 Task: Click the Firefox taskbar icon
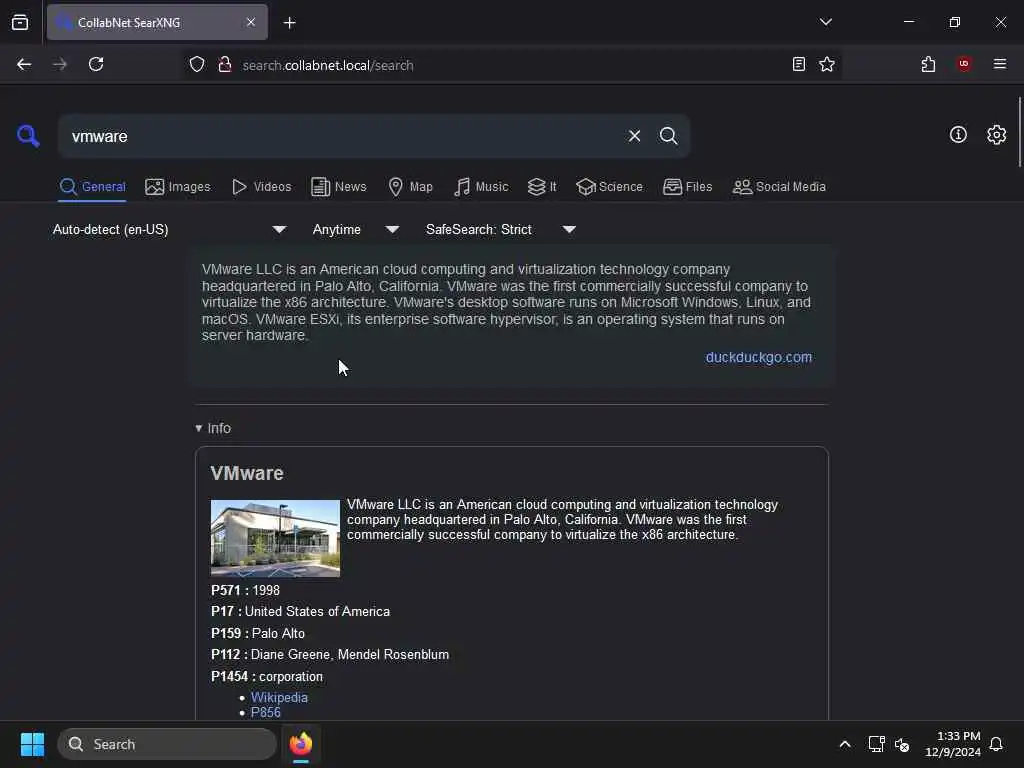pyautogui.click(x=300, y=744)
